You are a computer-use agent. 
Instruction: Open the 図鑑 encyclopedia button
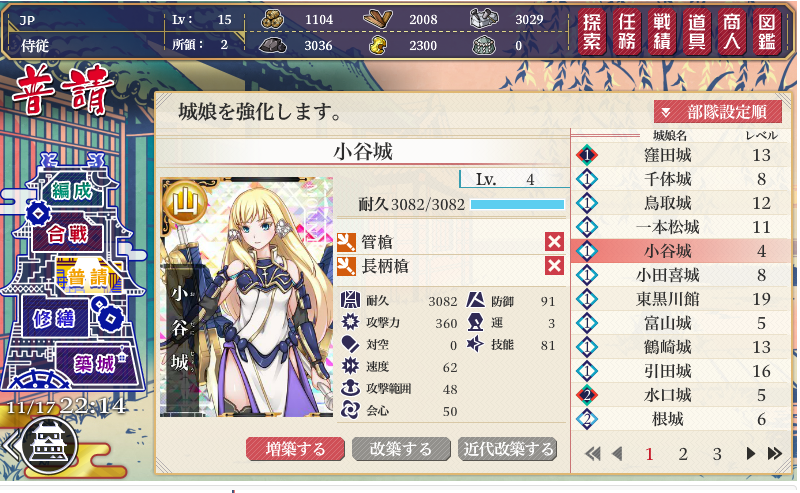767,32
